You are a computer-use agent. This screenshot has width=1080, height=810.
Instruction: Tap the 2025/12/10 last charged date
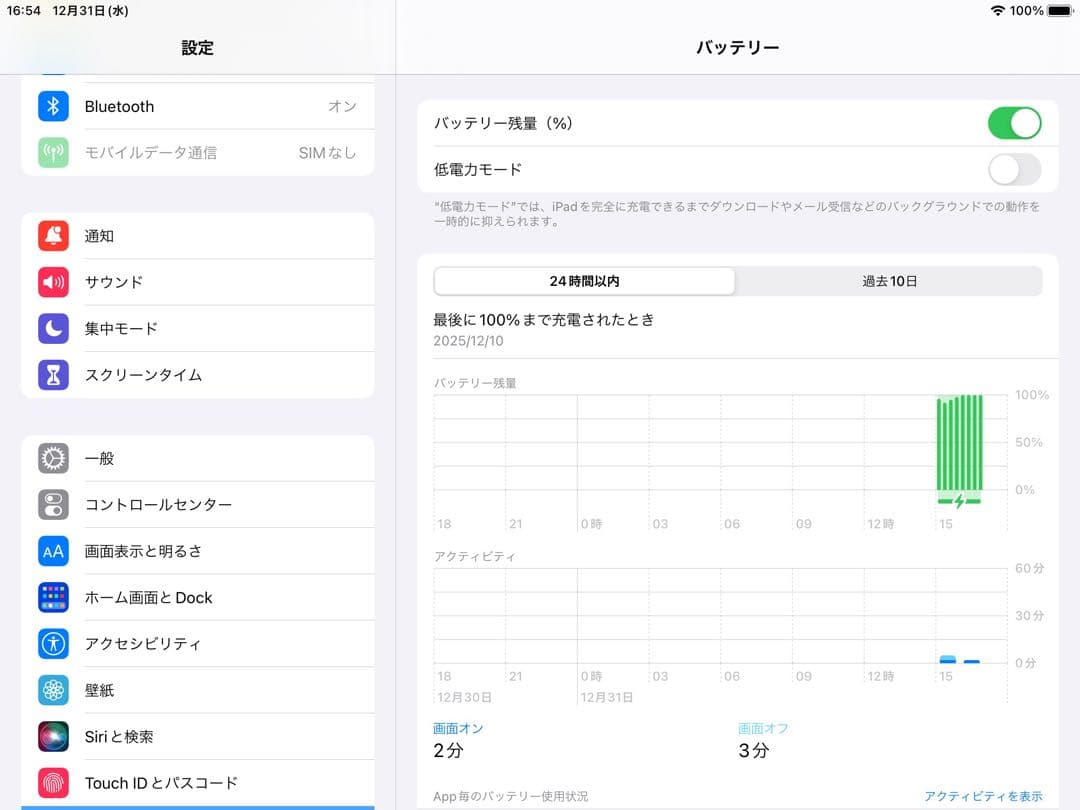click(468, 341)
